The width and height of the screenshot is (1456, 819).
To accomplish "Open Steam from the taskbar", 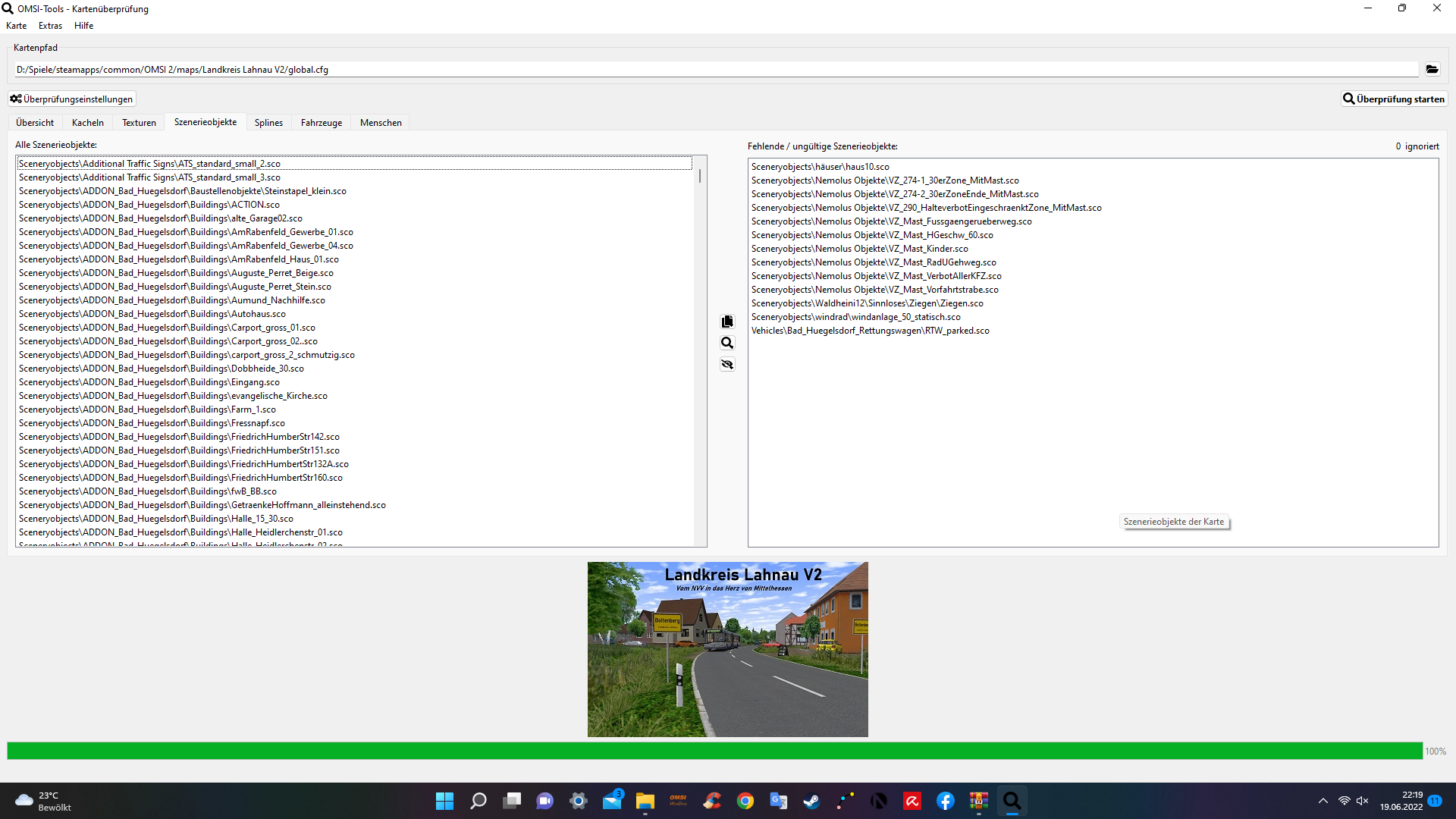I will 811,801.
